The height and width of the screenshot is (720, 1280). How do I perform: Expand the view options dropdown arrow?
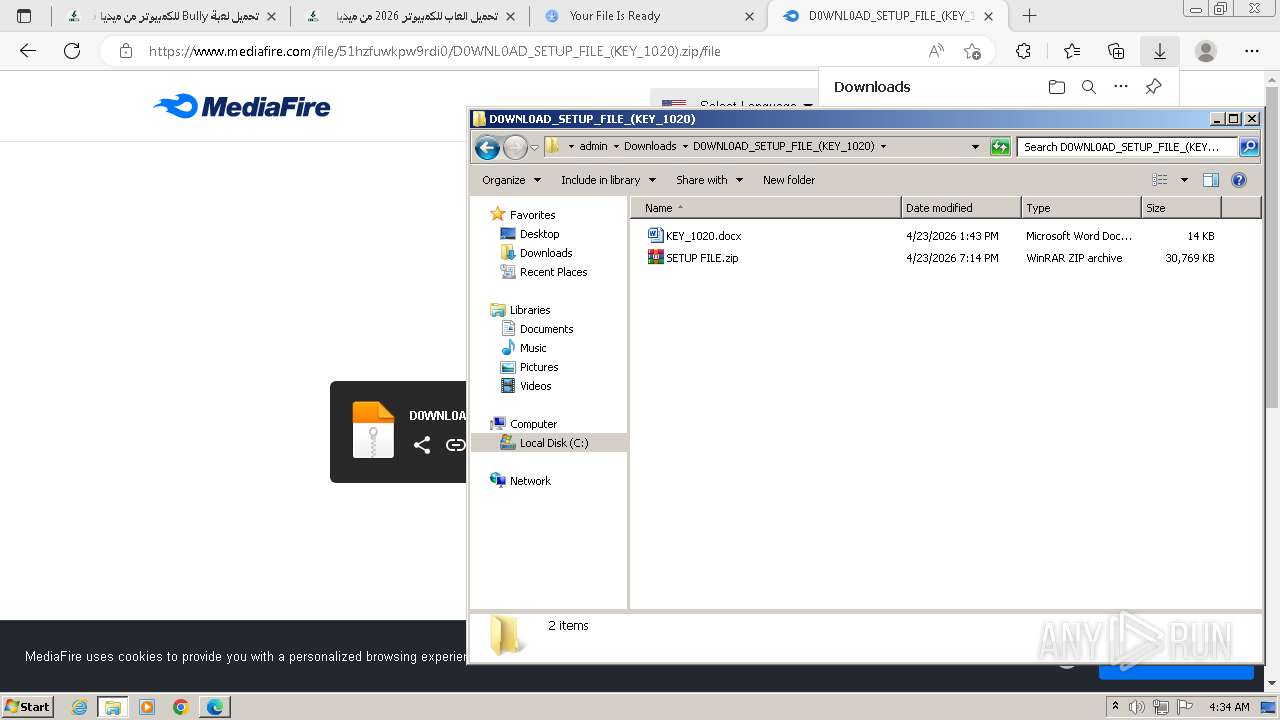[x=1184, y=180]
